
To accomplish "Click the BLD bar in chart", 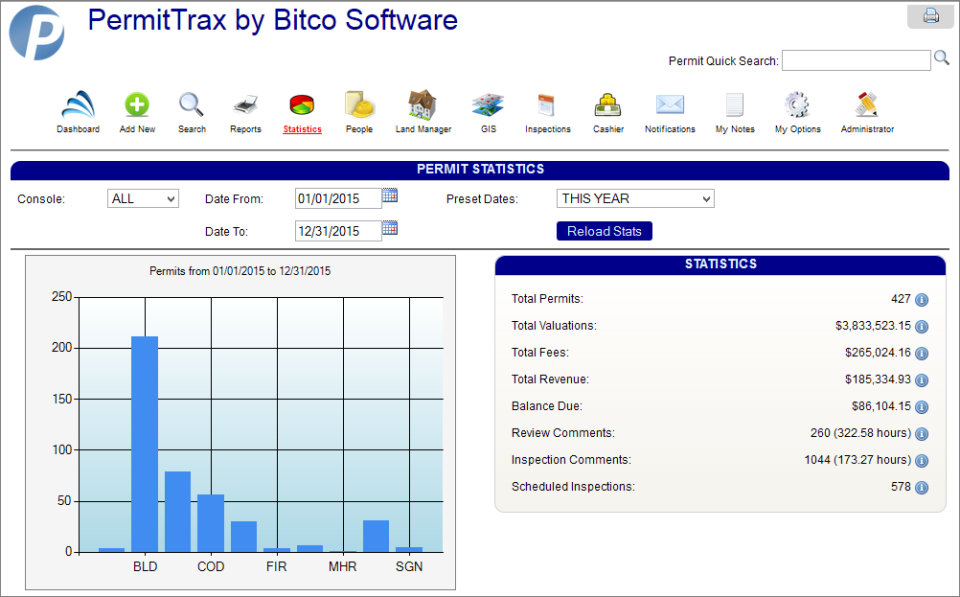I will [144, 444].
